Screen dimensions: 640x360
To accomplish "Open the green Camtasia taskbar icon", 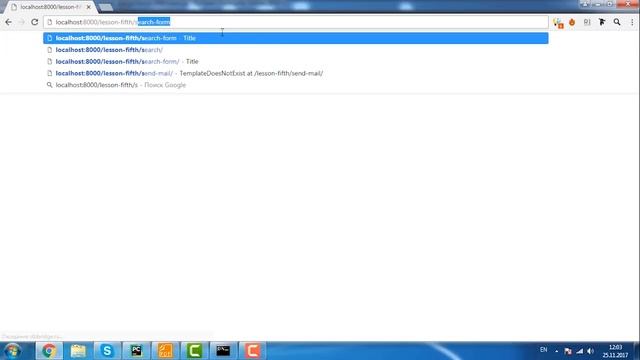I will (x=194, y=351).
